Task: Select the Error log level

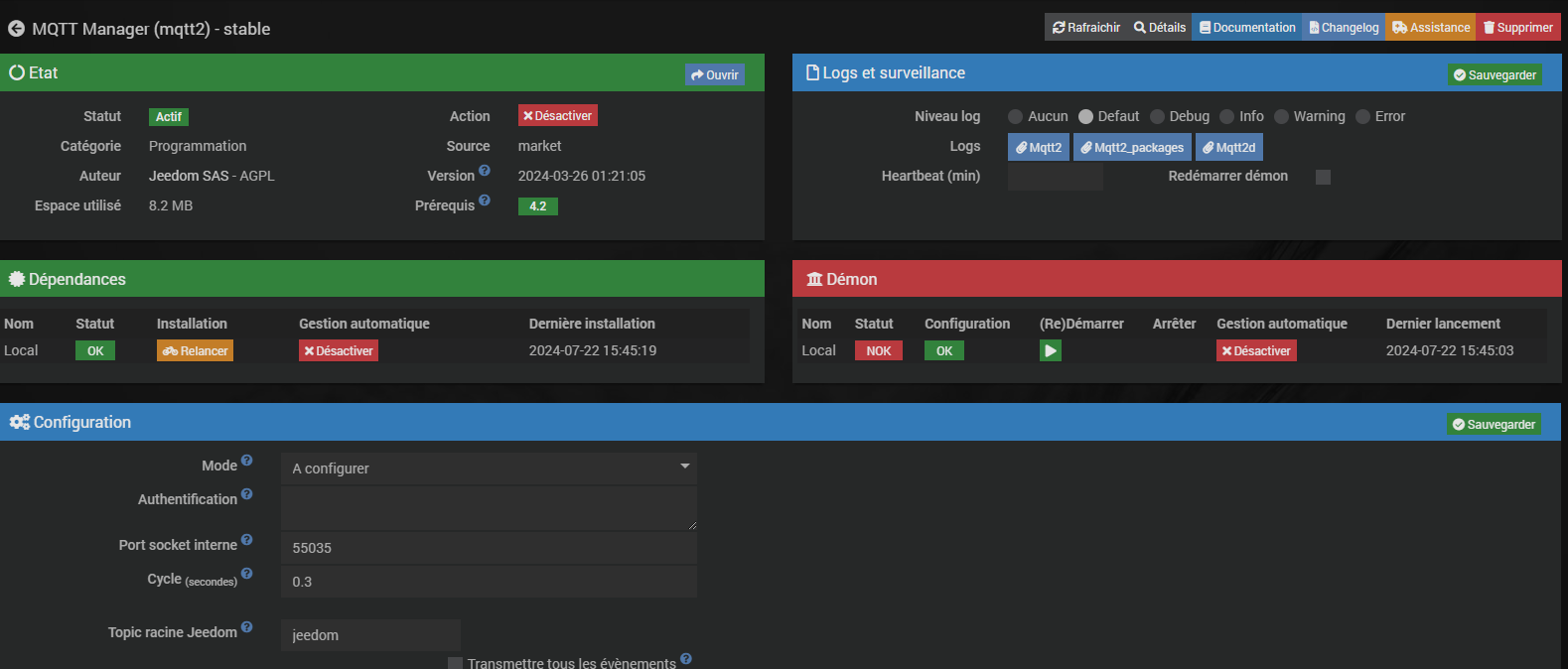Action: [1362, 117]
